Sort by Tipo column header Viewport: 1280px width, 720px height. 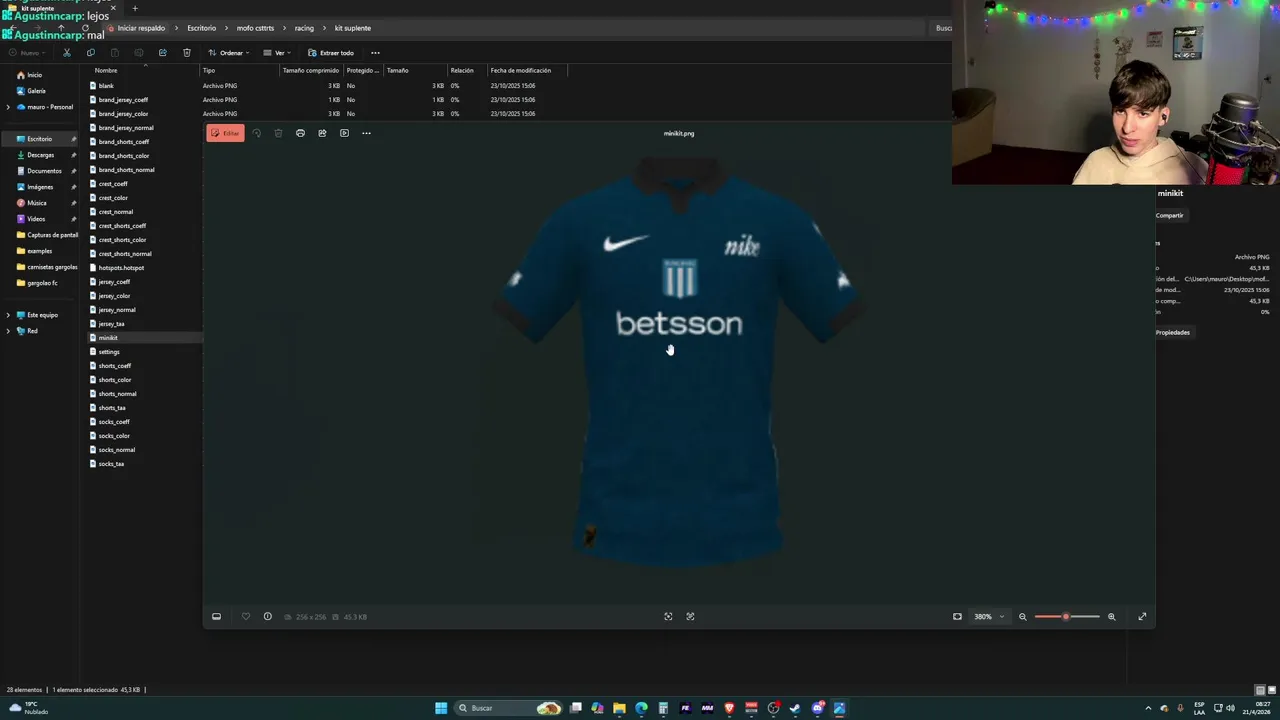pos(209,70)
